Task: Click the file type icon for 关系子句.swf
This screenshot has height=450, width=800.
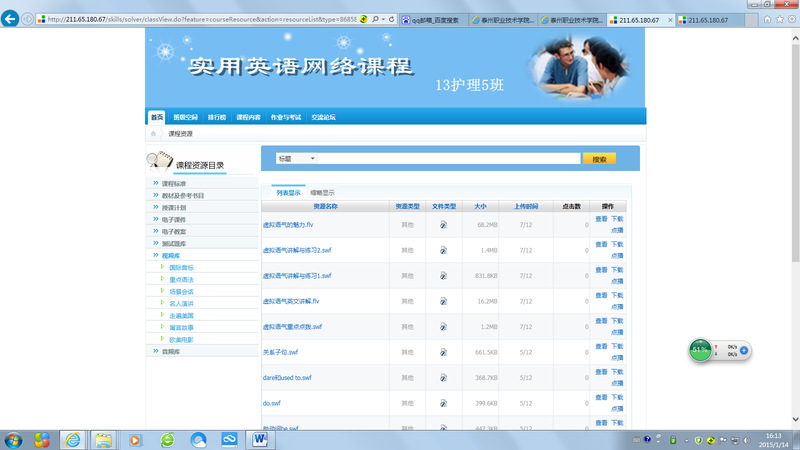Action: (443, 352)
